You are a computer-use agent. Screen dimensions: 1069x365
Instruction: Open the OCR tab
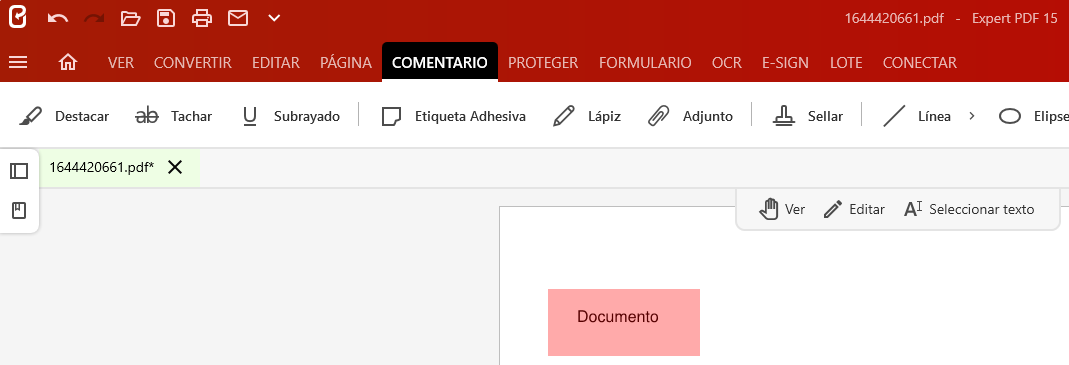727,63
